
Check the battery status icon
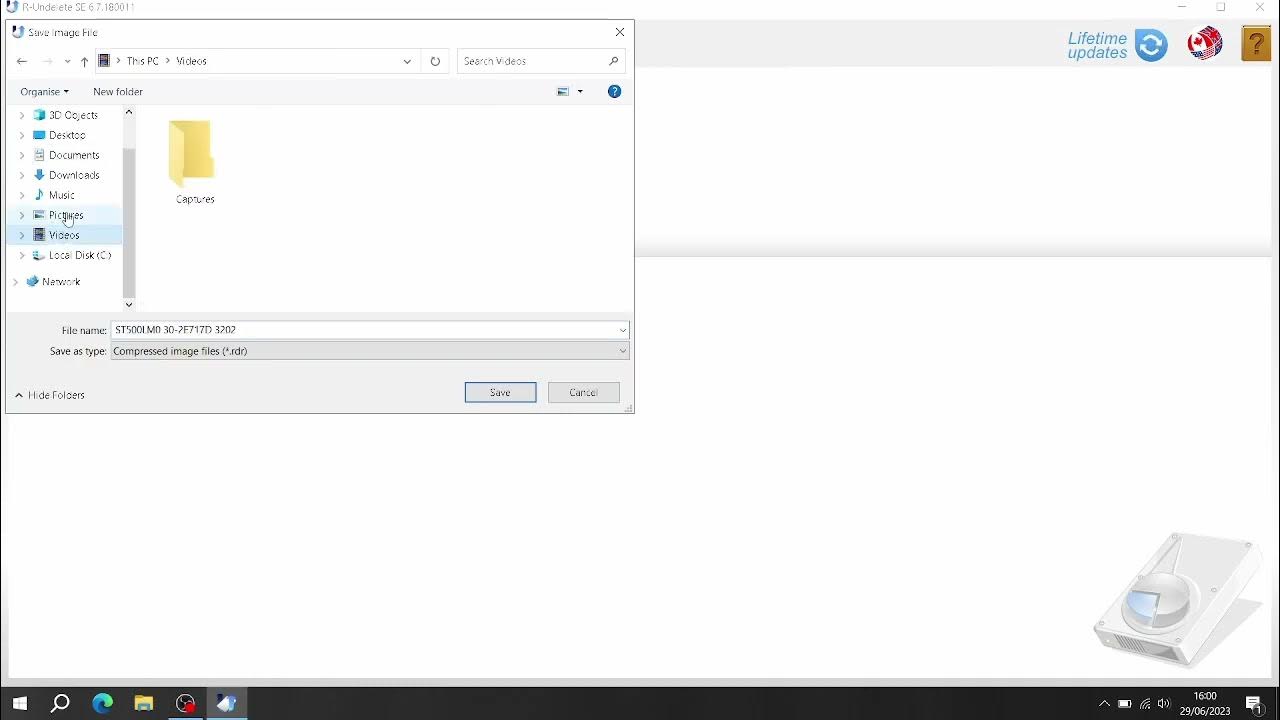point(1125,703)
